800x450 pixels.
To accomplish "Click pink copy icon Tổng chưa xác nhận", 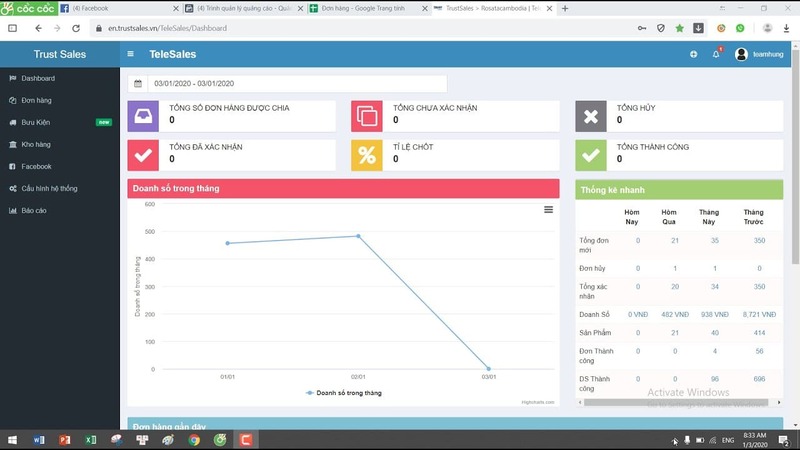I will 367,116.
